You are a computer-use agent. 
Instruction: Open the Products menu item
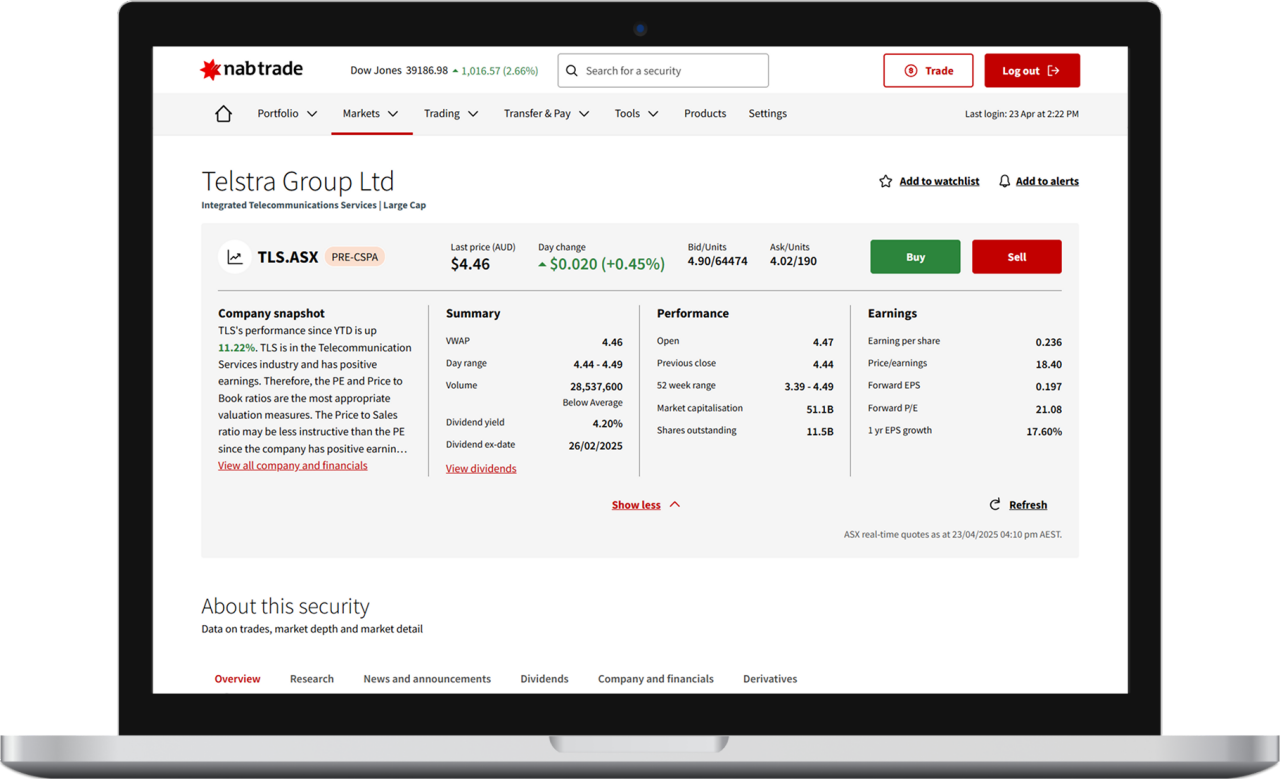(x=705, y=114)
